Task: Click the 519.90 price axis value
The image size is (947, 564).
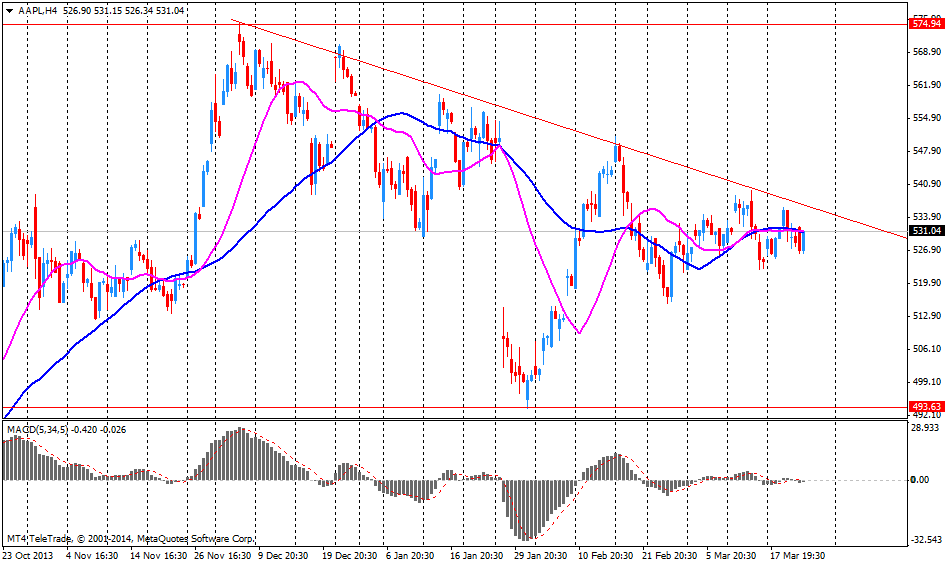Action: (x=927, y=283)
